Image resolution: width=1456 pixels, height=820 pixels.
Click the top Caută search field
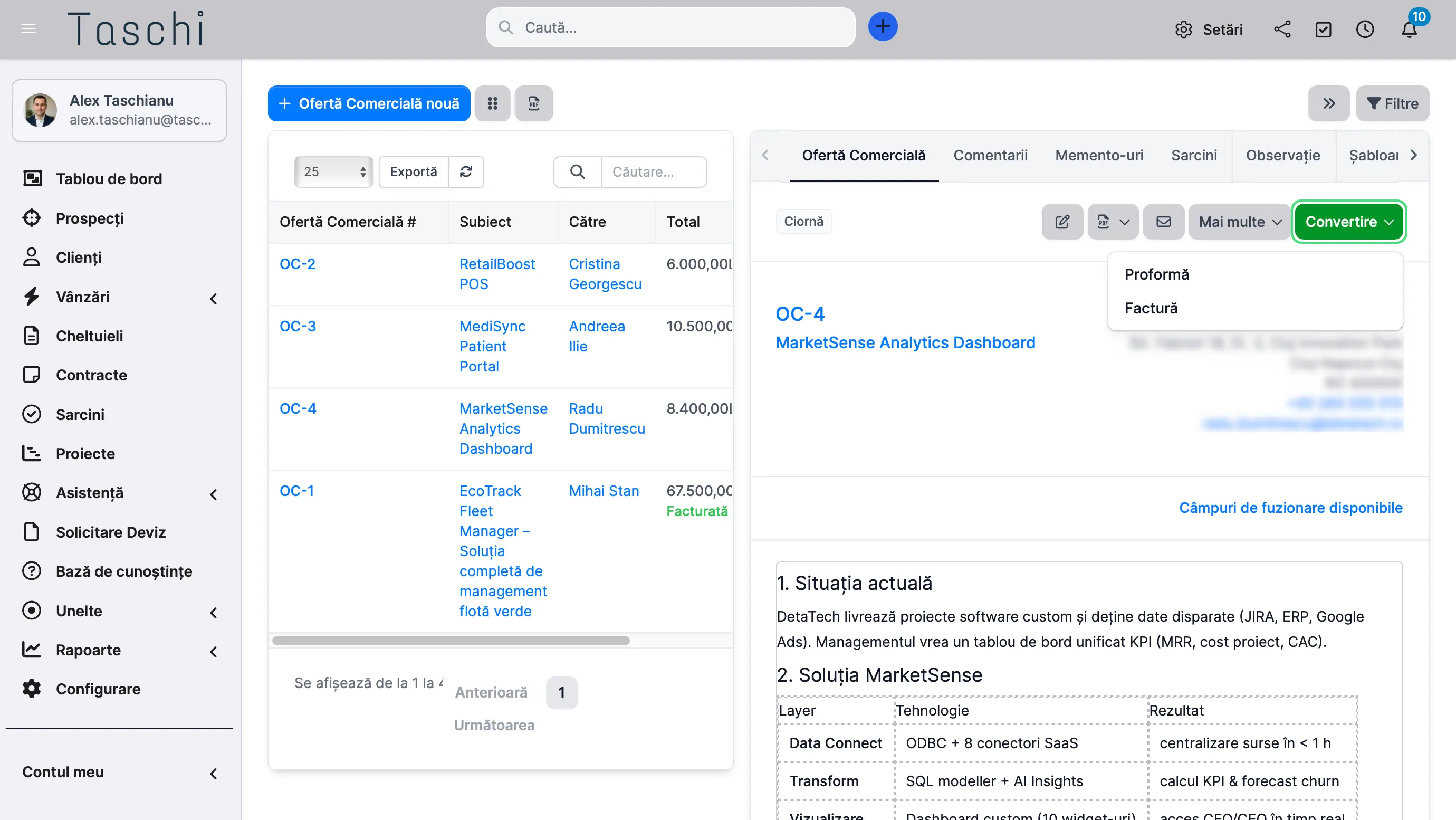pos(670,28)
